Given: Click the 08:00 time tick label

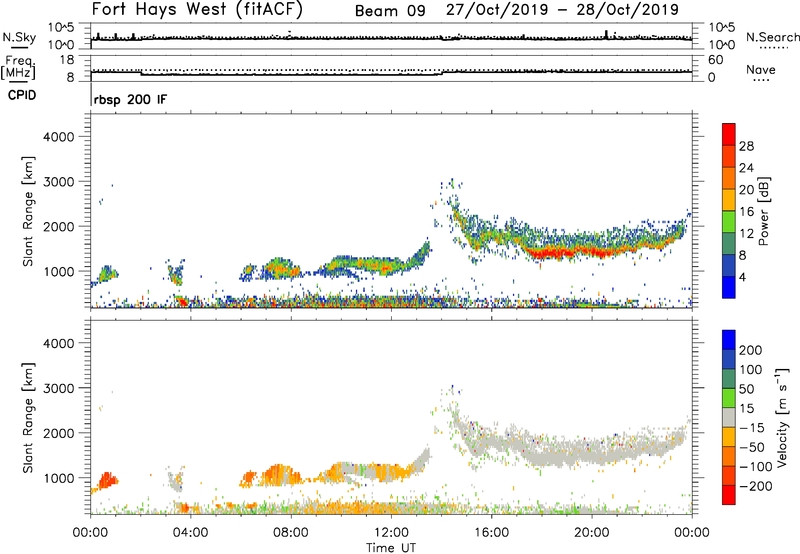Looking at the screenshot, I should pos(291,533).
